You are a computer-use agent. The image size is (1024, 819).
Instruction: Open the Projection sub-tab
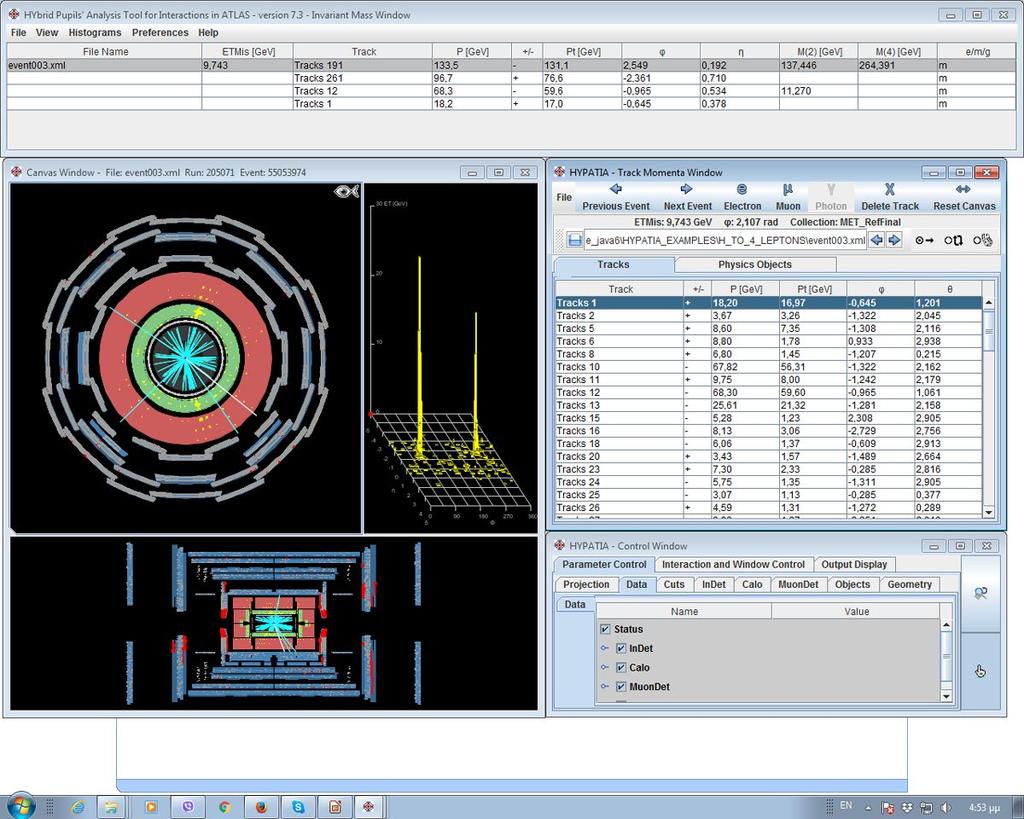coord(586,585)
